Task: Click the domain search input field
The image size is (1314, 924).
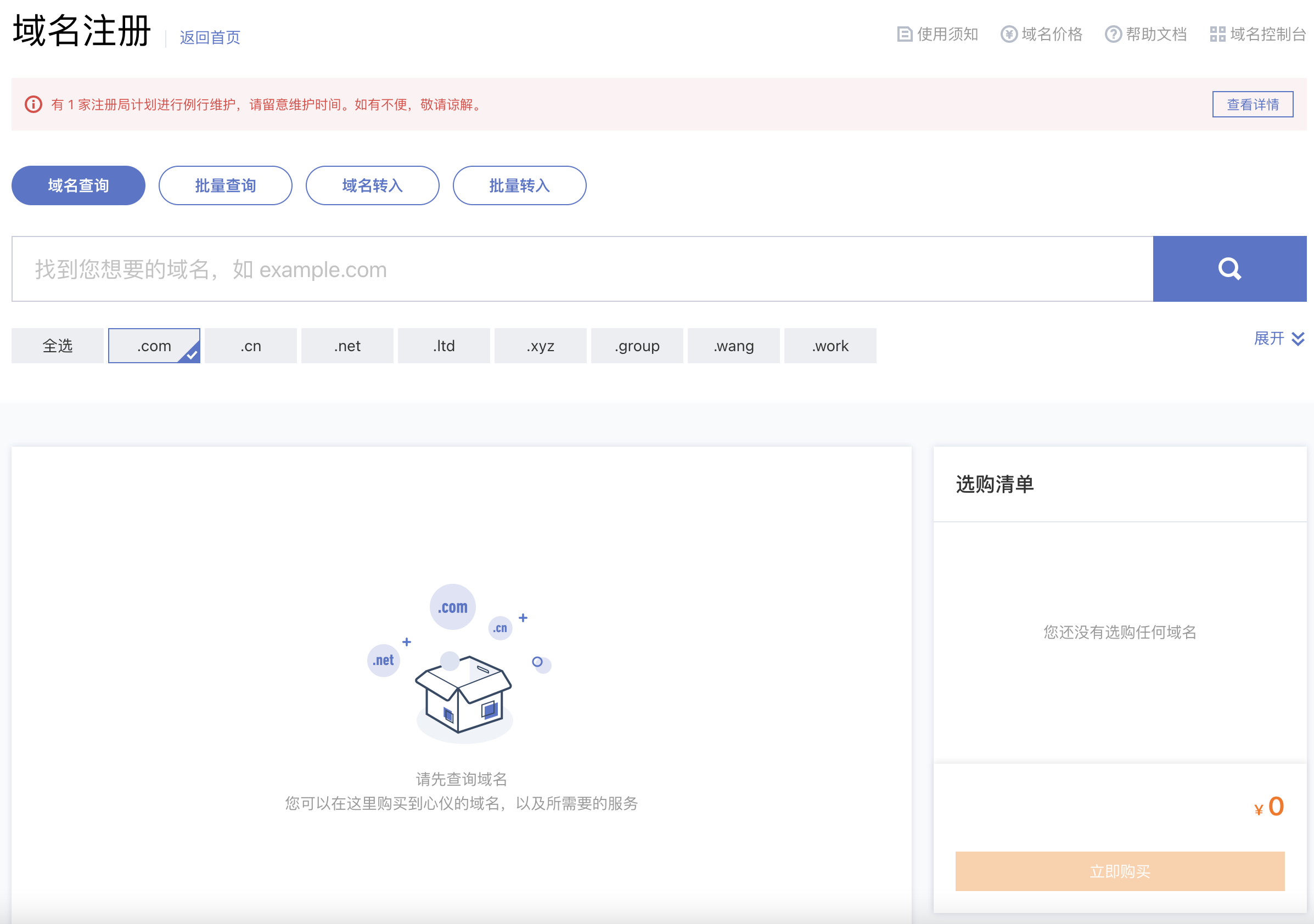Action: pos(515,269)
